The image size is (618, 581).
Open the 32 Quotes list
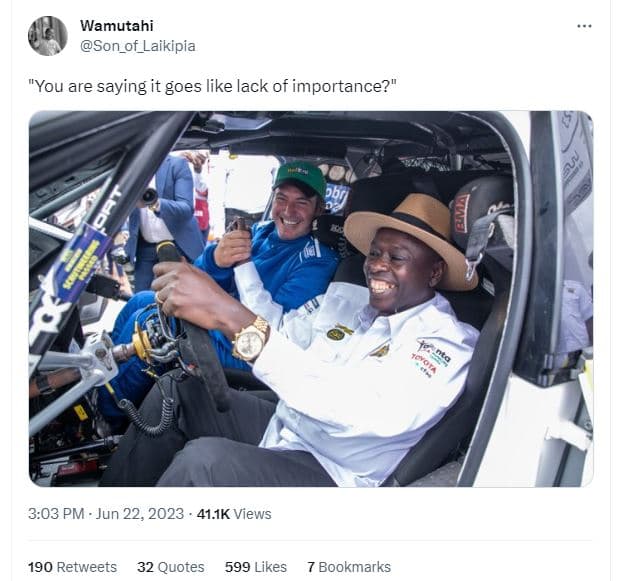point(171,567)
